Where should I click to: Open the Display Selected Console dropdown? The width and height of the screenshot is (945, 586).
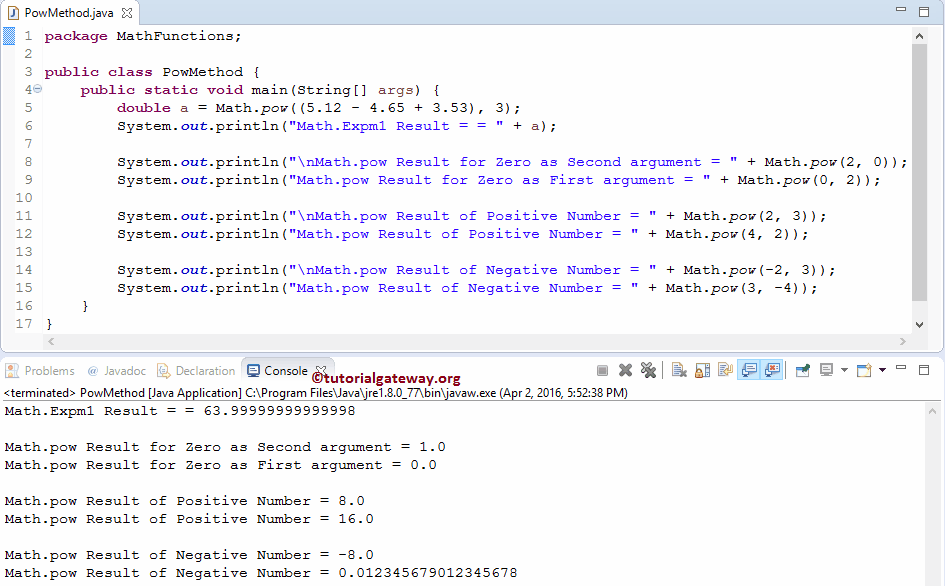[x=844, y=369]
